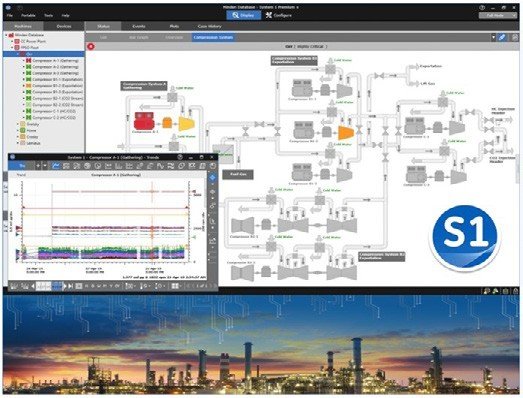Open the Events tab
Screen dimensions: 523x398
[139, 26]
